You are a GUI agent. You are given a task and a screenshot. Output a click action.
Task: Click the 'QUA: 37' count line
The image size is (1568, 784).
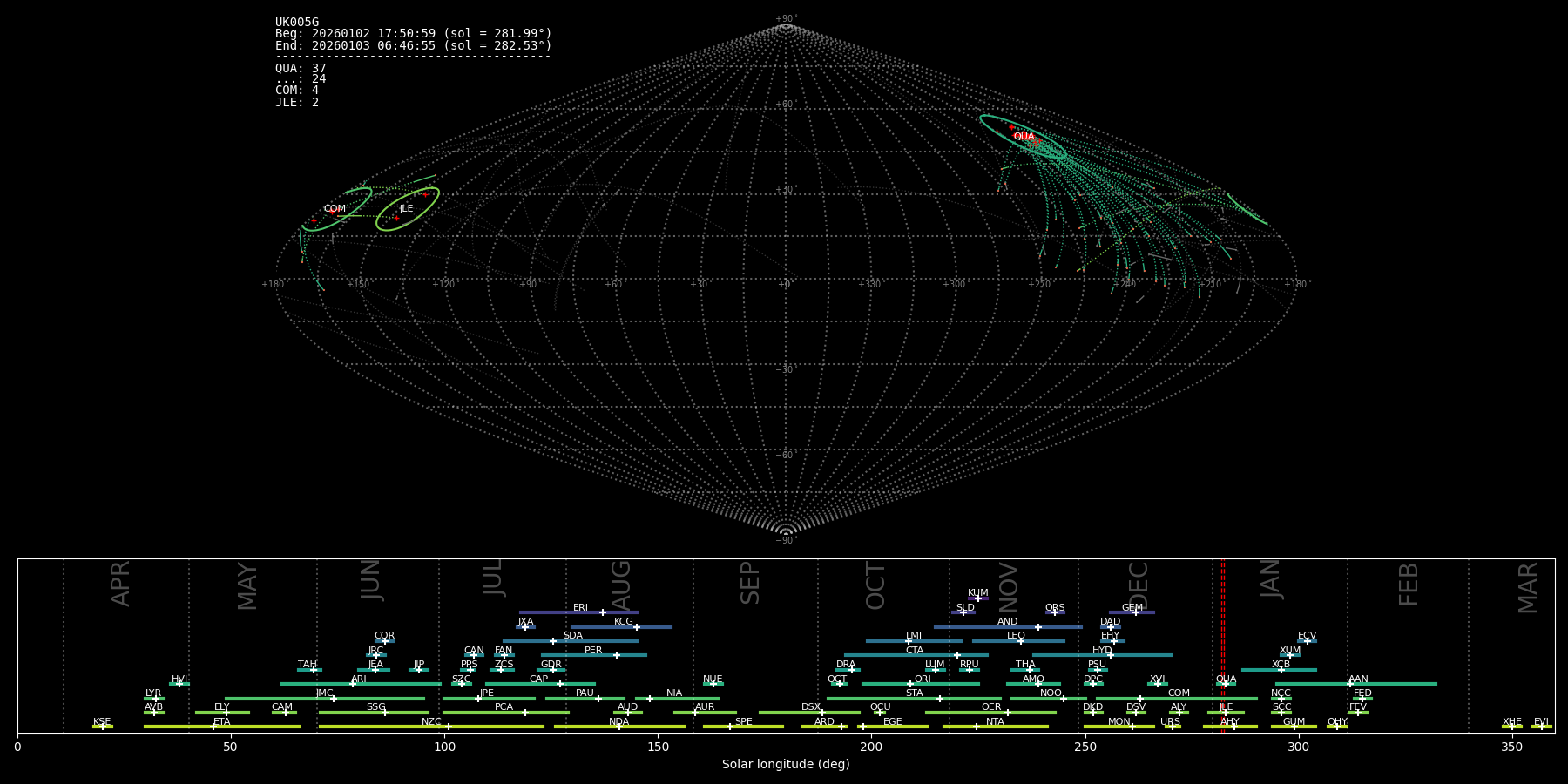(x=301, y=68)
